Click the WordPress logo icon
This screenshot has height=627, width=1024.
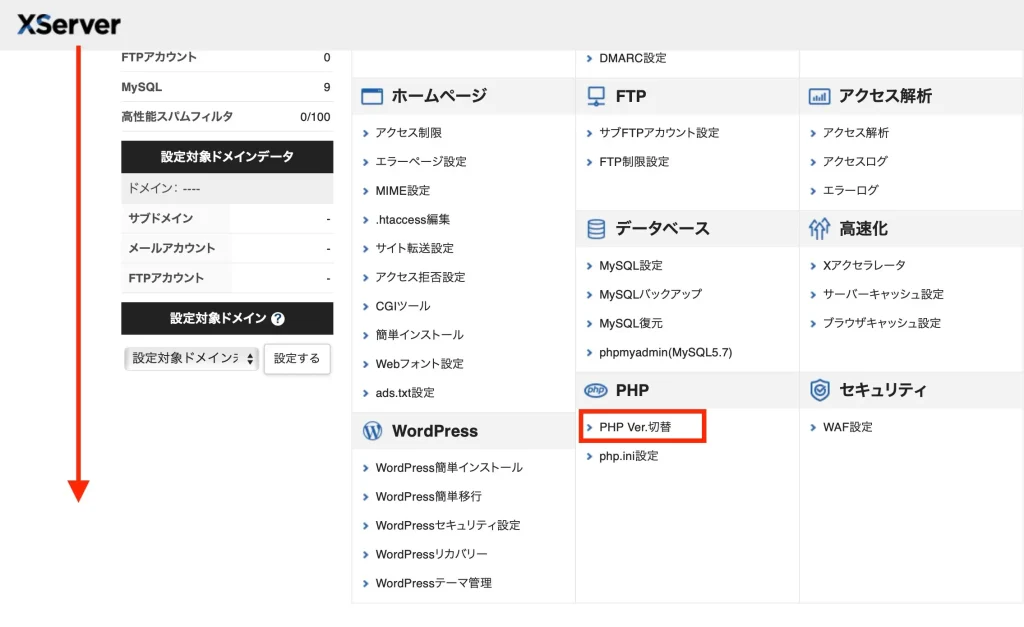pos(372,431)
